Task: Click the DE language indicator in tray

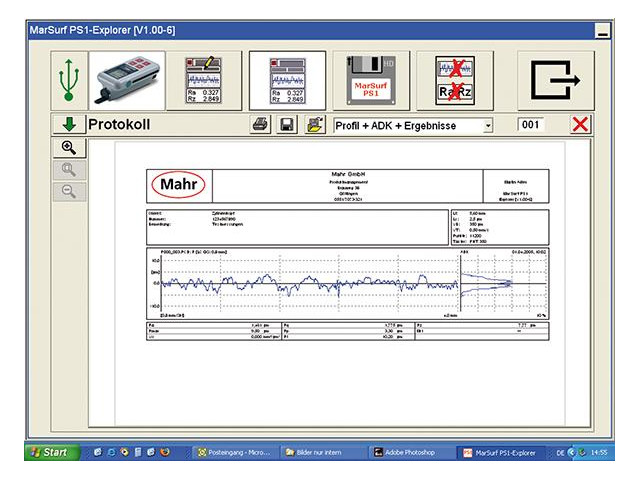Action: tap(560, 453)
